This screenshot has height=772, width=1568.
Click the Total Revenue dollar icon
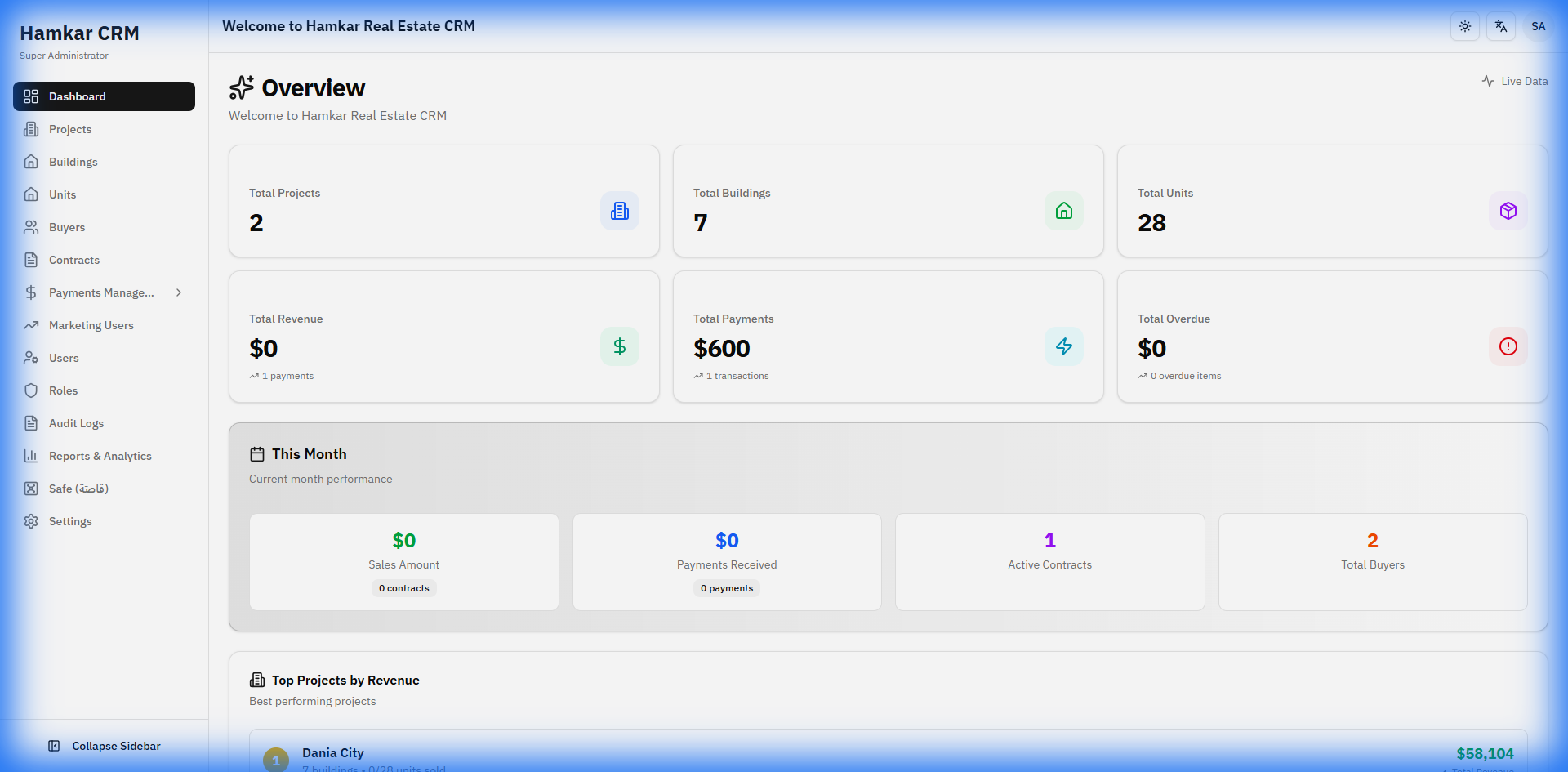620,346
